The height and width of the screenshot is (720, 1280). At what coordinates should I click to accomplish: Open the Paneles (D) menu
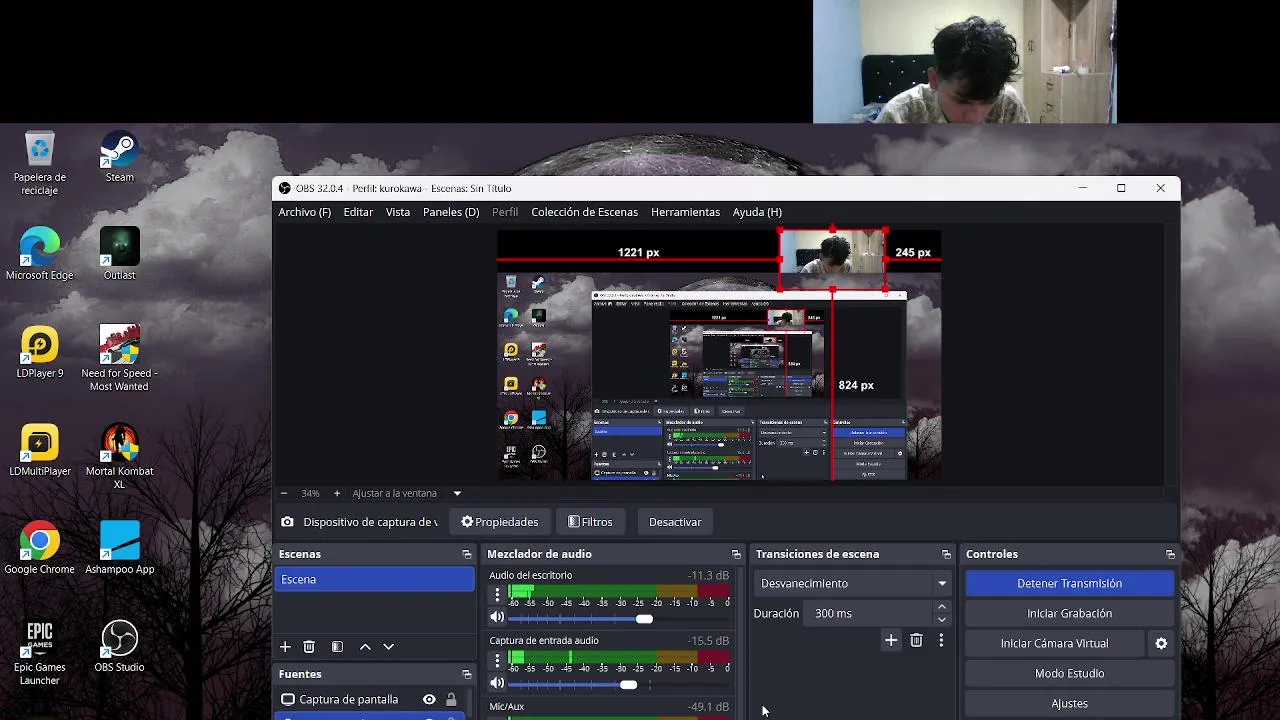[451, 212]
